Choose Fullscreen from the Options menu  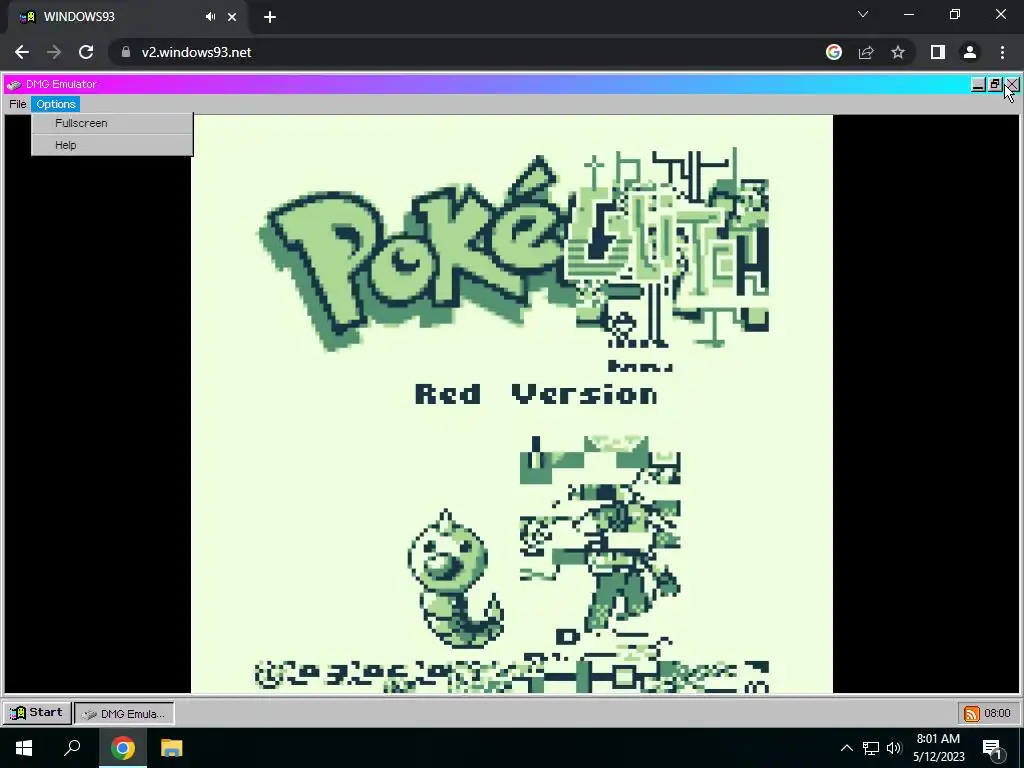click(112, 123)
